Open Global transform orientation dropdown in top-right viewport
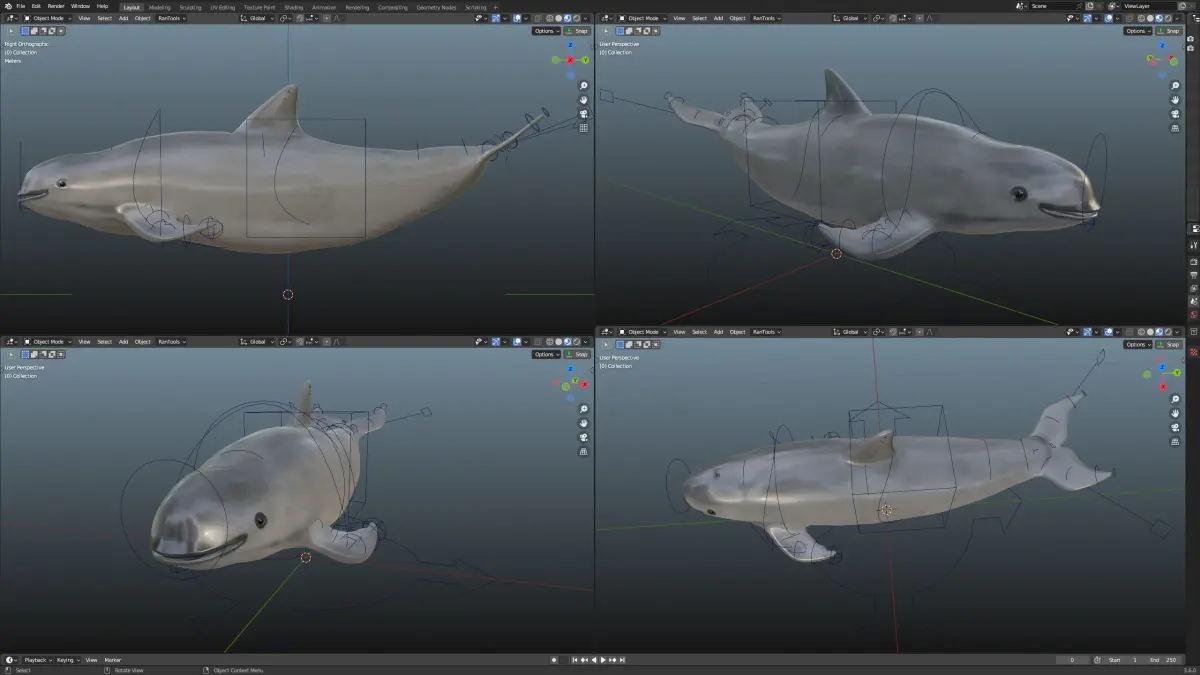 click(852, 18)
